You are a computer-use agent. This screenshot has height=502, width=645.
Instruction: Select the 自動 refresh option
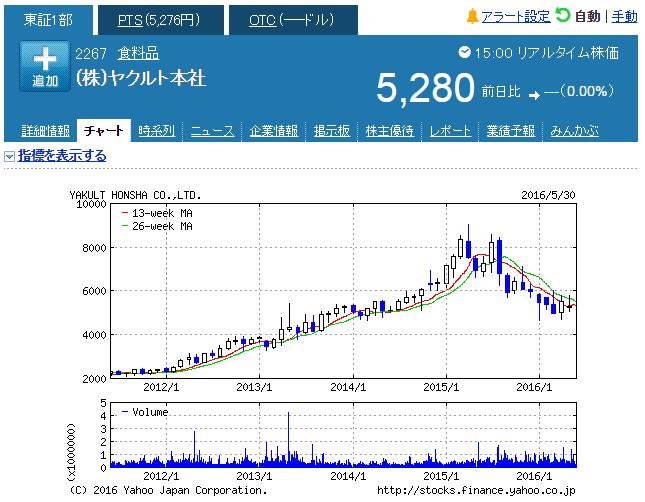point(587,17)
